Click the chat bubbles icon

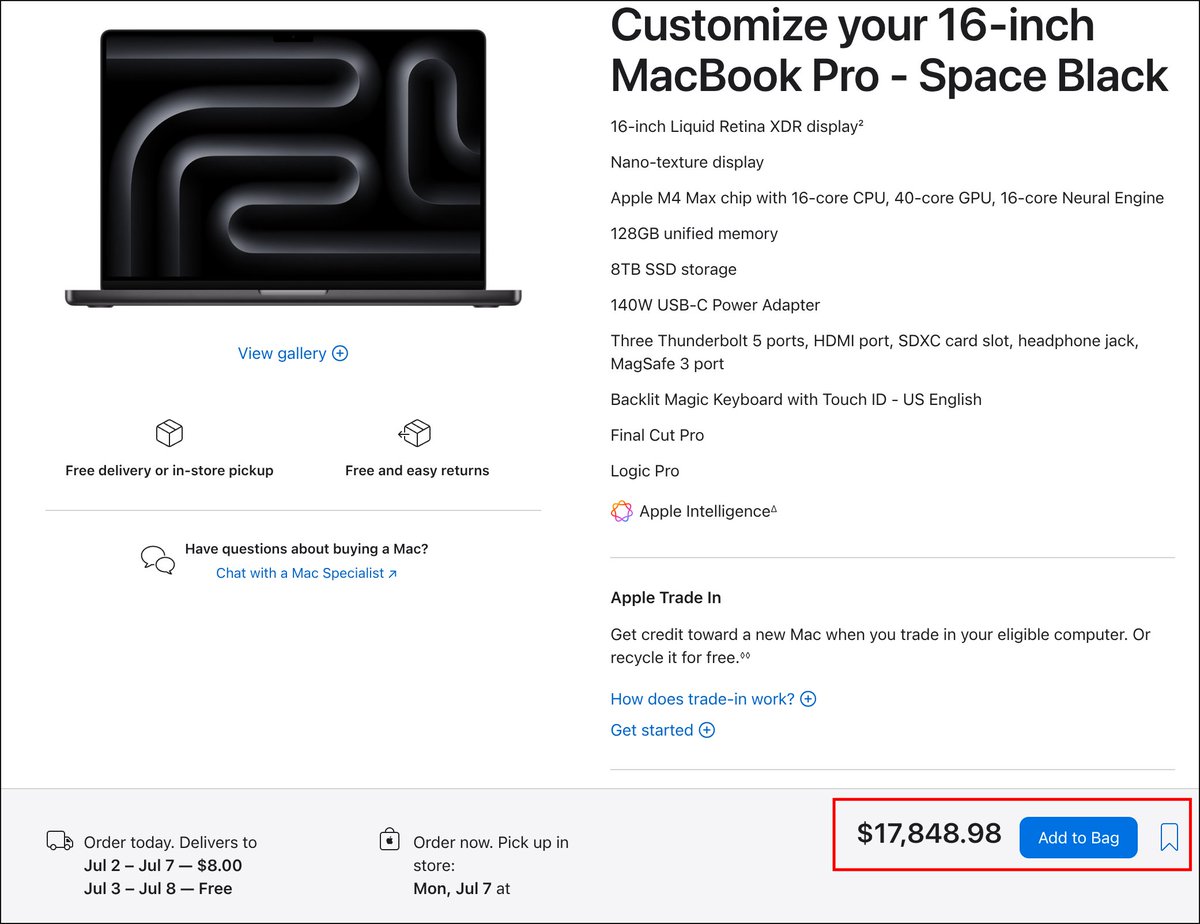click(x=158, y=560)
